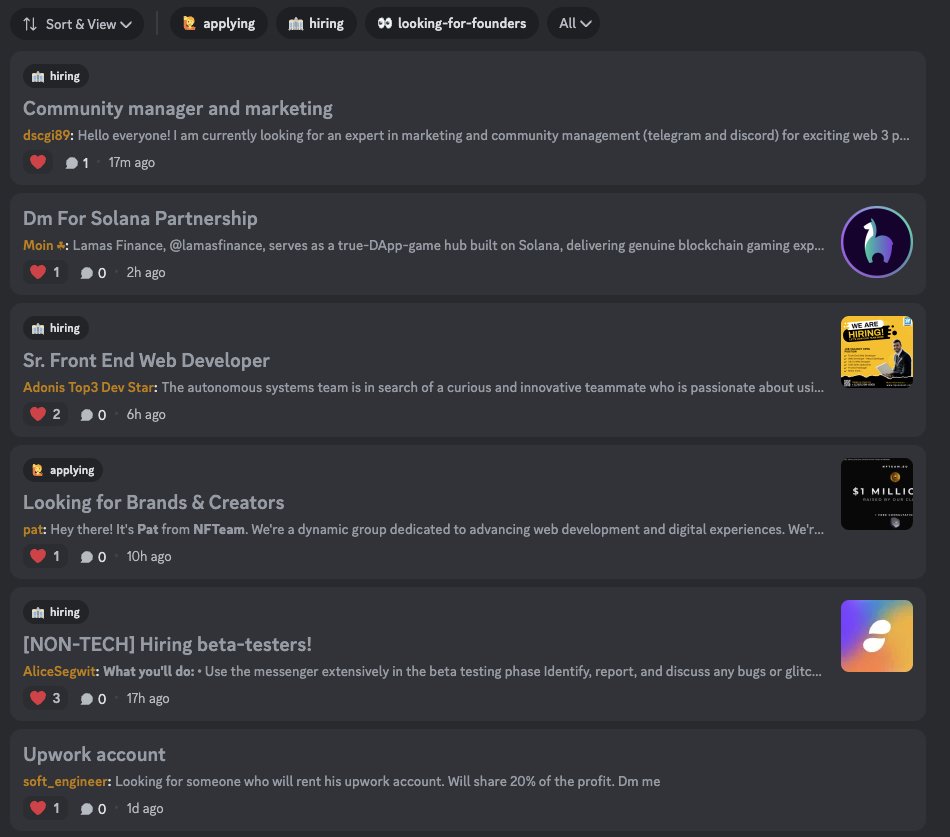The image size is (950, 837).
Task: Toggle the applying tag filter
Action: 218,23
